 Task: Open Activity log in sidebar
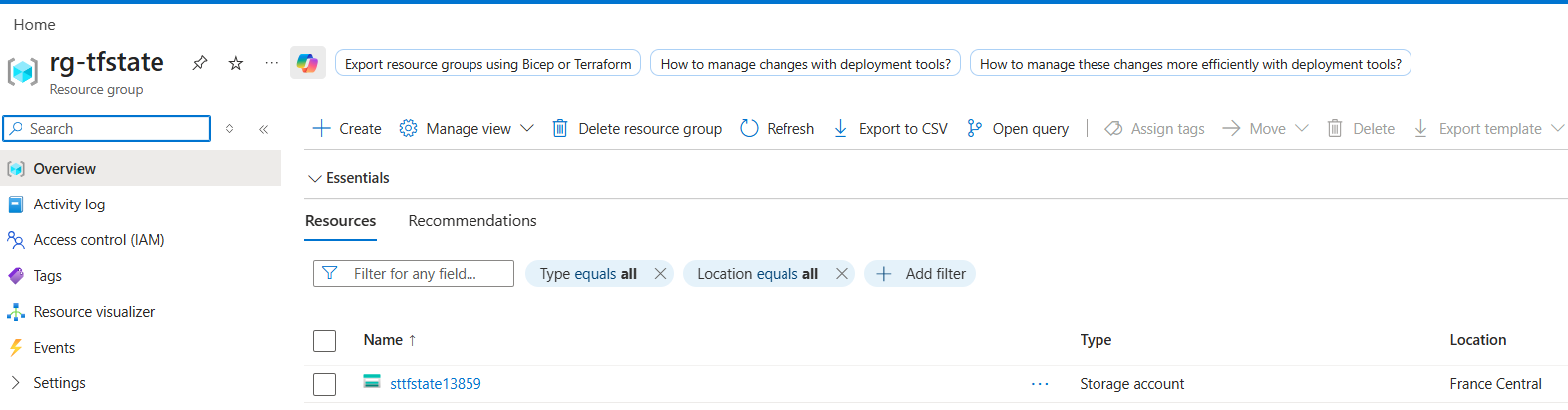69,205
